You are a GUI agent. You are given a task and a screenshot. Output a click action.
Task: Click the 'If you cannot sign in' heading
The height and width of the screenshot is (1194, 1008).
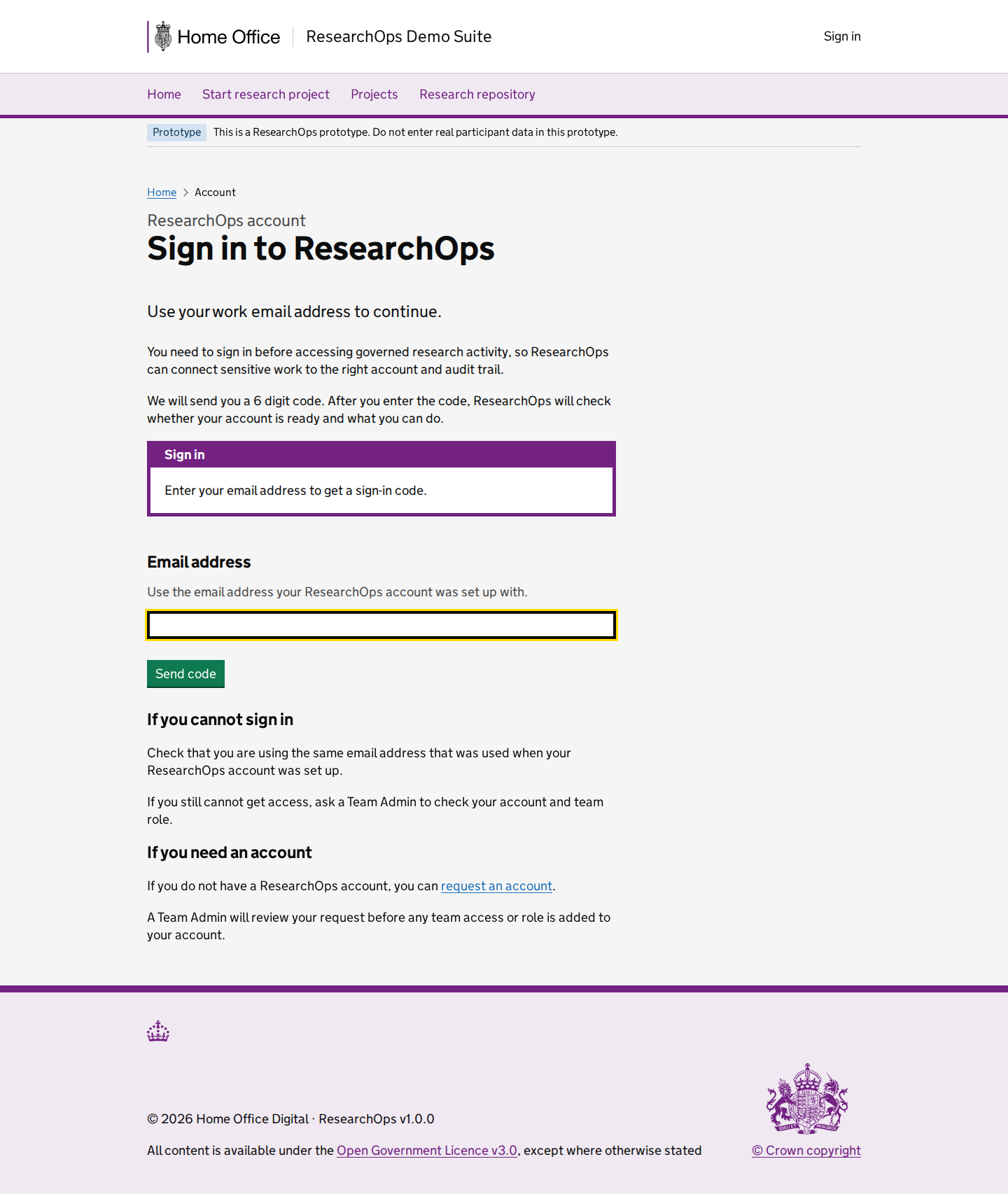click(220, 719)
